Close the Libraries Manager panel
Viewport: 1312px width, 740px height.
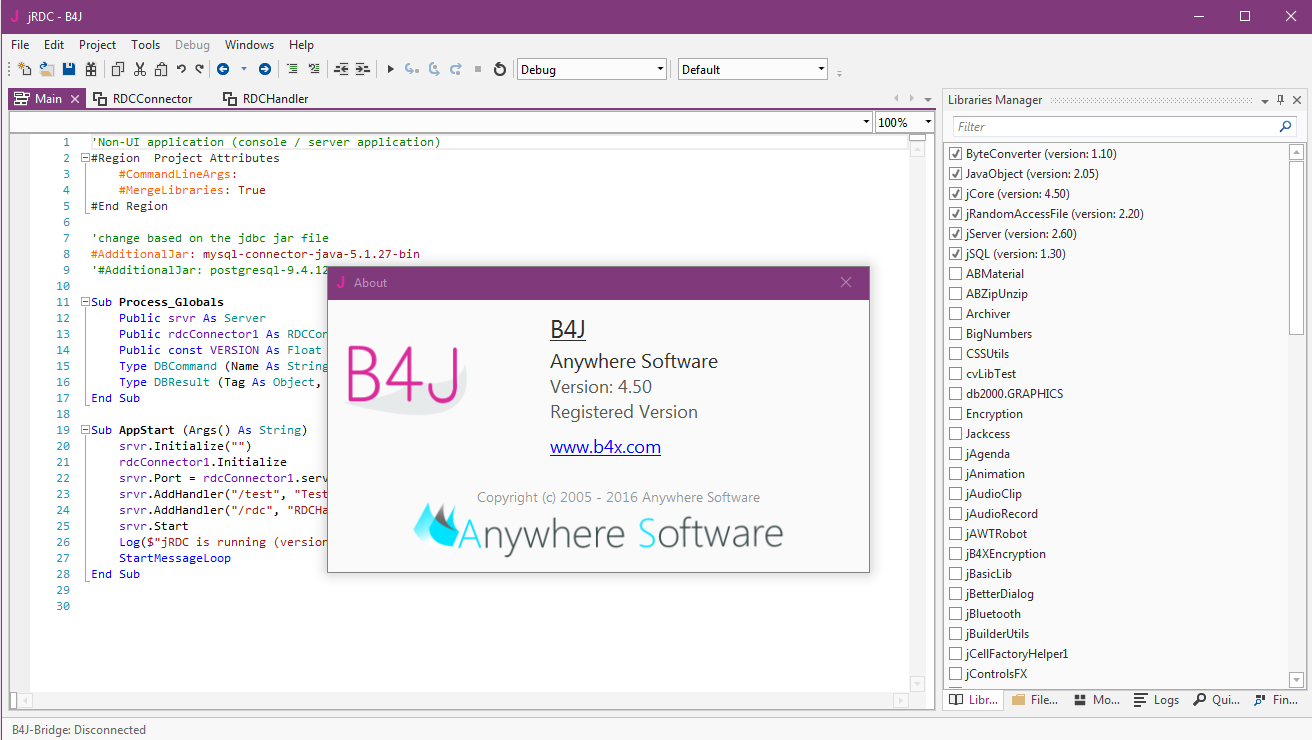pyautogui.click(x=1298, y=100)
